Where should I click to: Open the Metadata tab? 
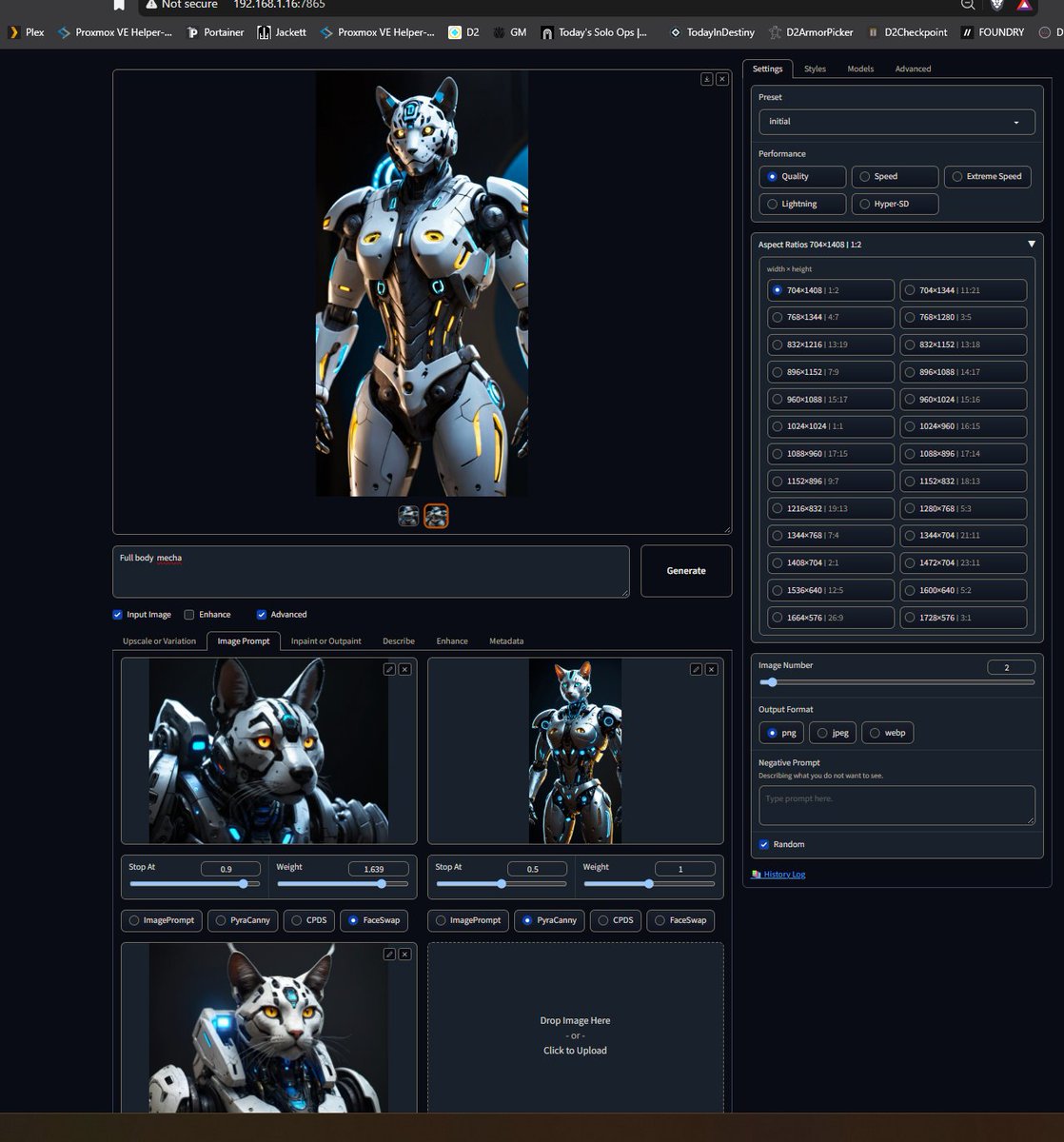[x=506, y=641]
